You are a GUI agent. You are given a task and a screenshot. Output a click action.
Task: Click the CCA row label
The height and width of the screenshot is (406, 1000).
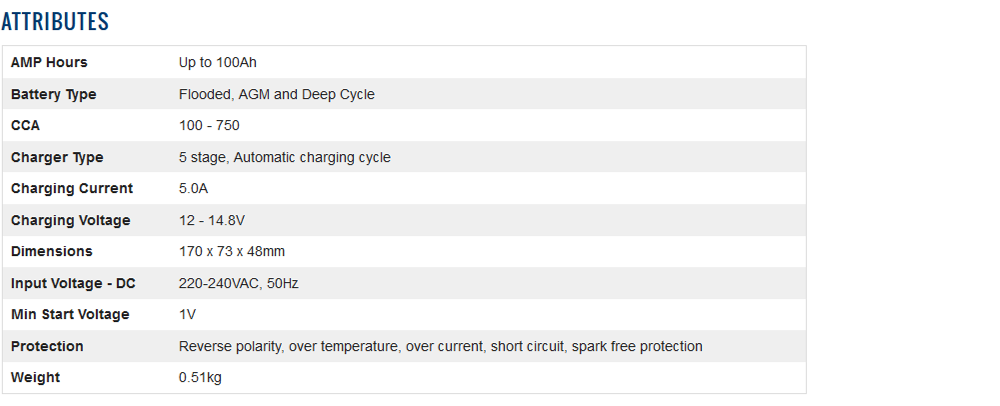pos(26,125)
